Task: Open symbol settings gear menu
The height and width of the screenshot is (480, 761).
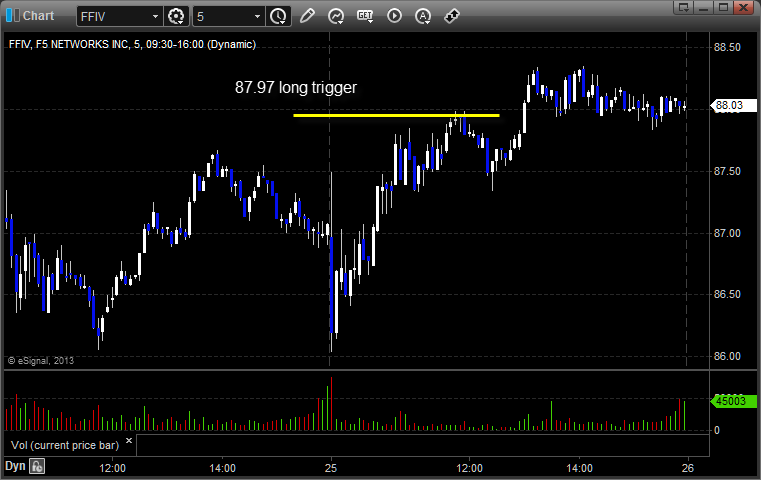Action: coord(176,17)
